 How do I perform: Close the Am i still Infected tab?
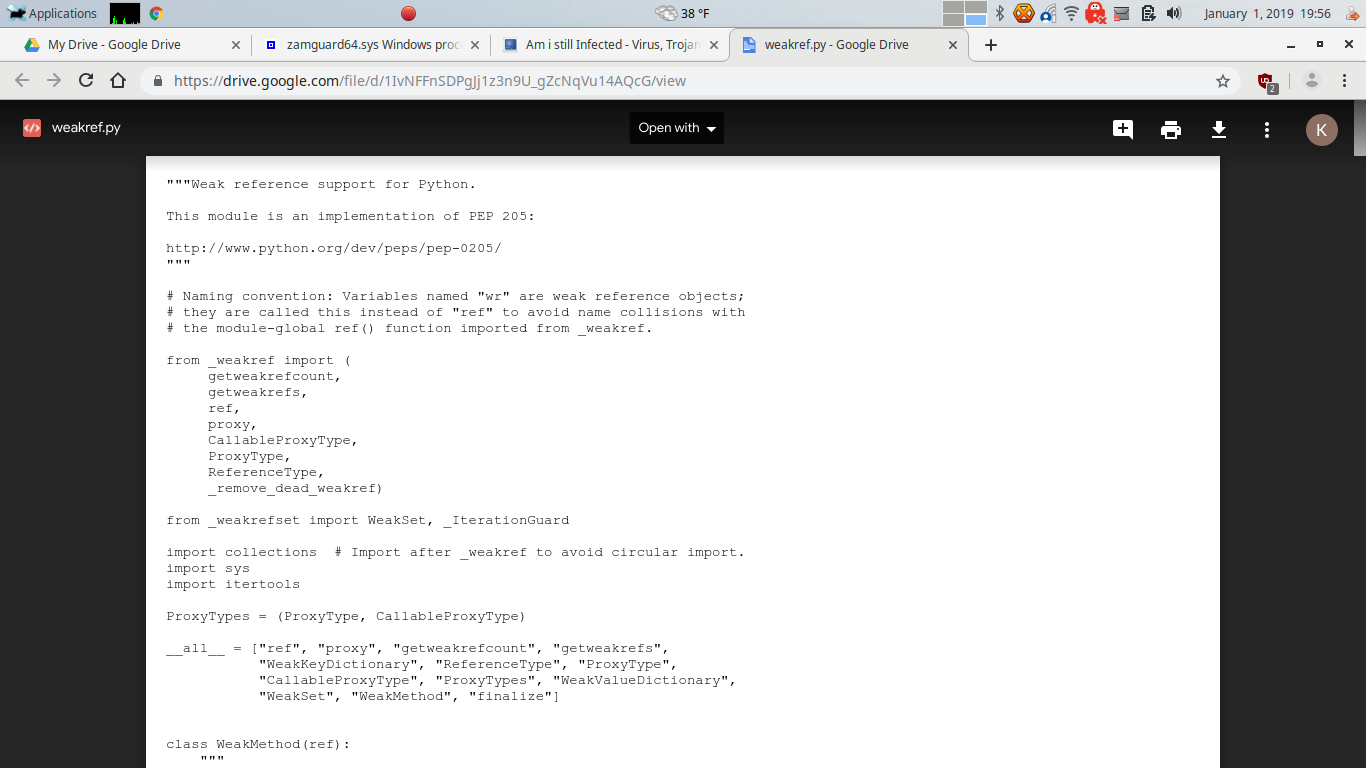click(x=714, y=45)
